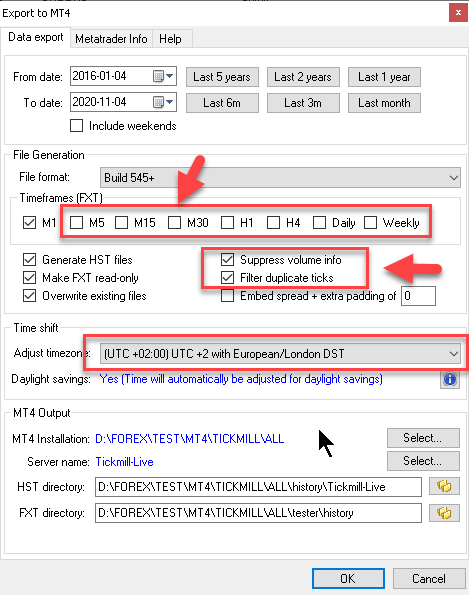Viewport: 469px width, 595px height.
Task: Confirm export with OK
Action: 348,579
